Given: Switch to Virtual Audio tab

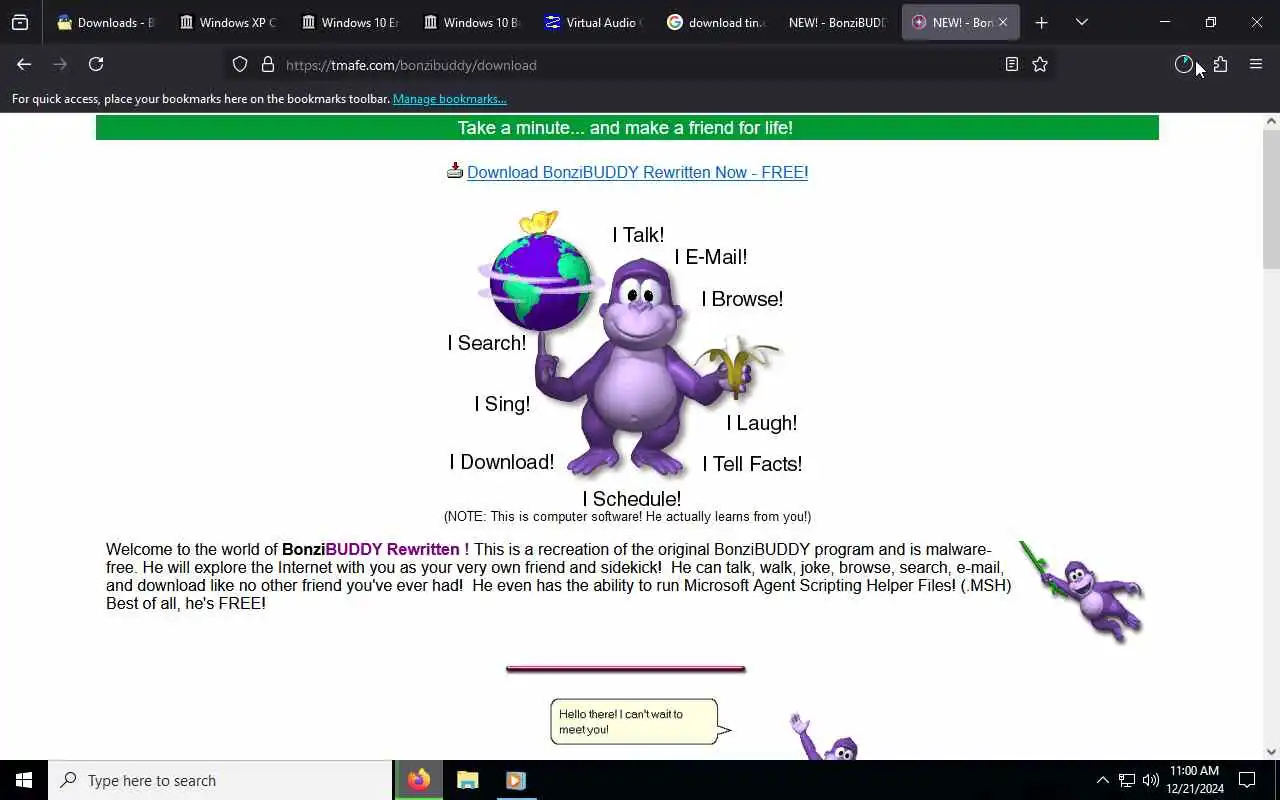Looking at the screenshot, I should click(x=595, y=22).
